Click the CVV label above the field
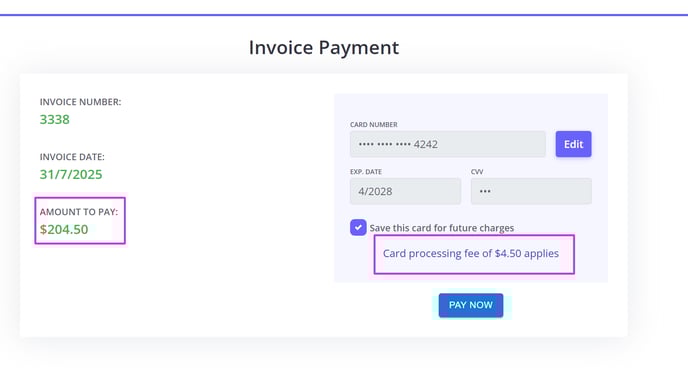This screenshot has width=688, height=378. tap(477, 172)
